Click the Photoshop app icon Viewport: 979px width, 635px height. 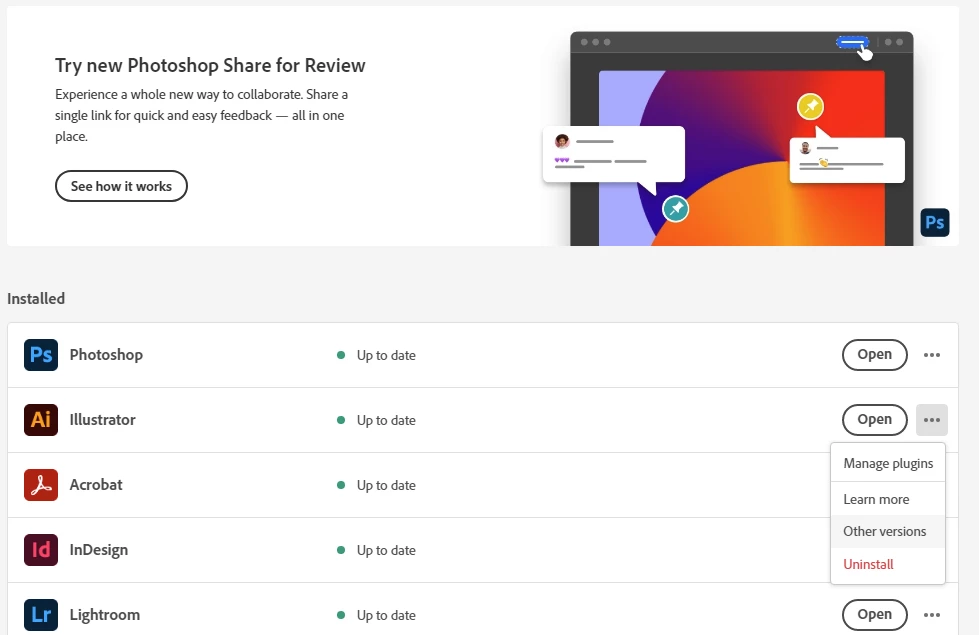tap(41, 355)
